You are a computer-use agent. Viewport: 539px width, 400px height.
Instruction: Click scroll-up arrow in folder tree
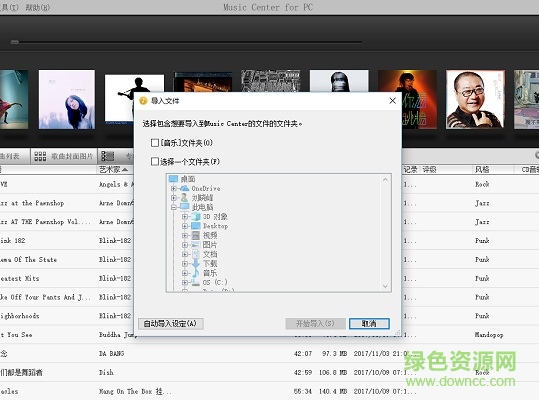(x=385, y=179)
